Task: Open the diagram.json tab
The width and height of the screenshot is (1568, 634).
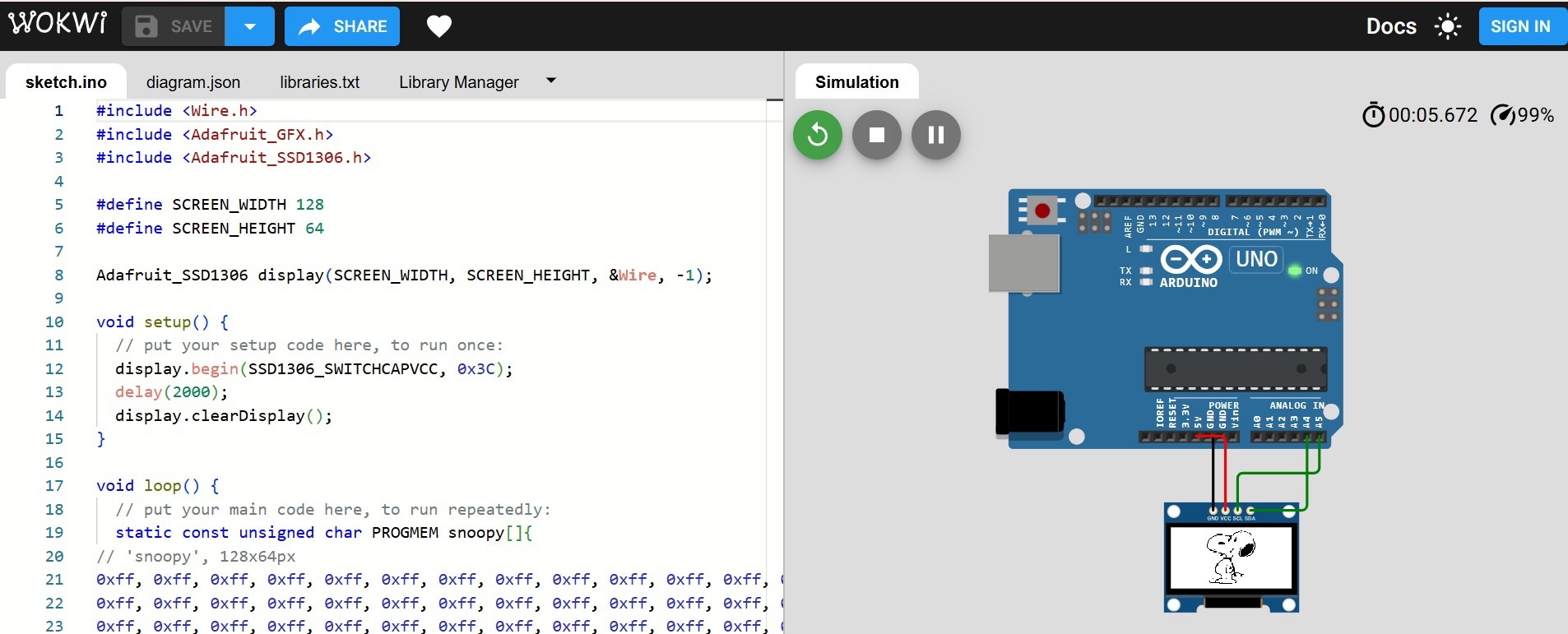Action: point(193,82)
